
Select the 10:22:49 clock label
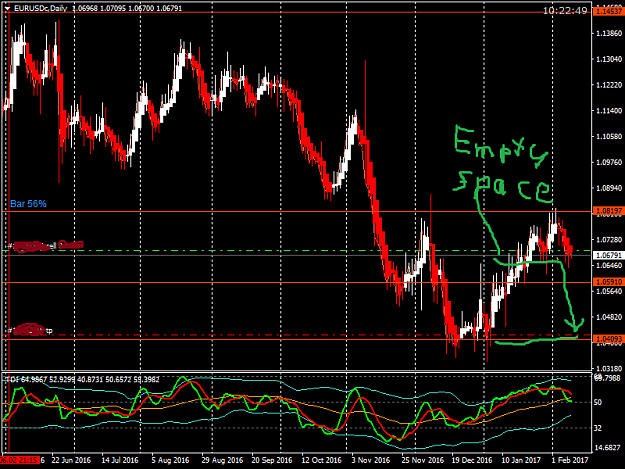[565, 10]
